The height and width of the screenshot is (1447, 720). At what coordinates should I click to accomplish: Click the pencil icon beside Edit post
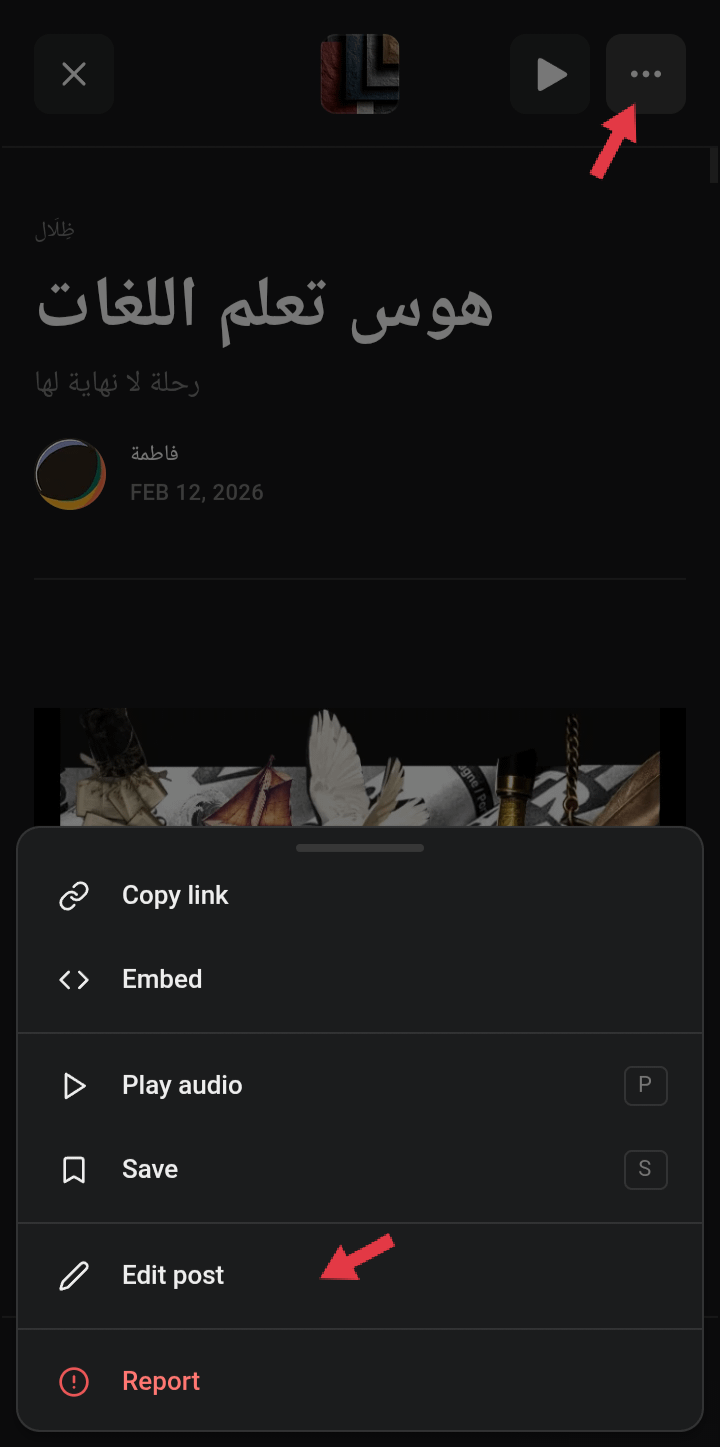(74, 1275)
